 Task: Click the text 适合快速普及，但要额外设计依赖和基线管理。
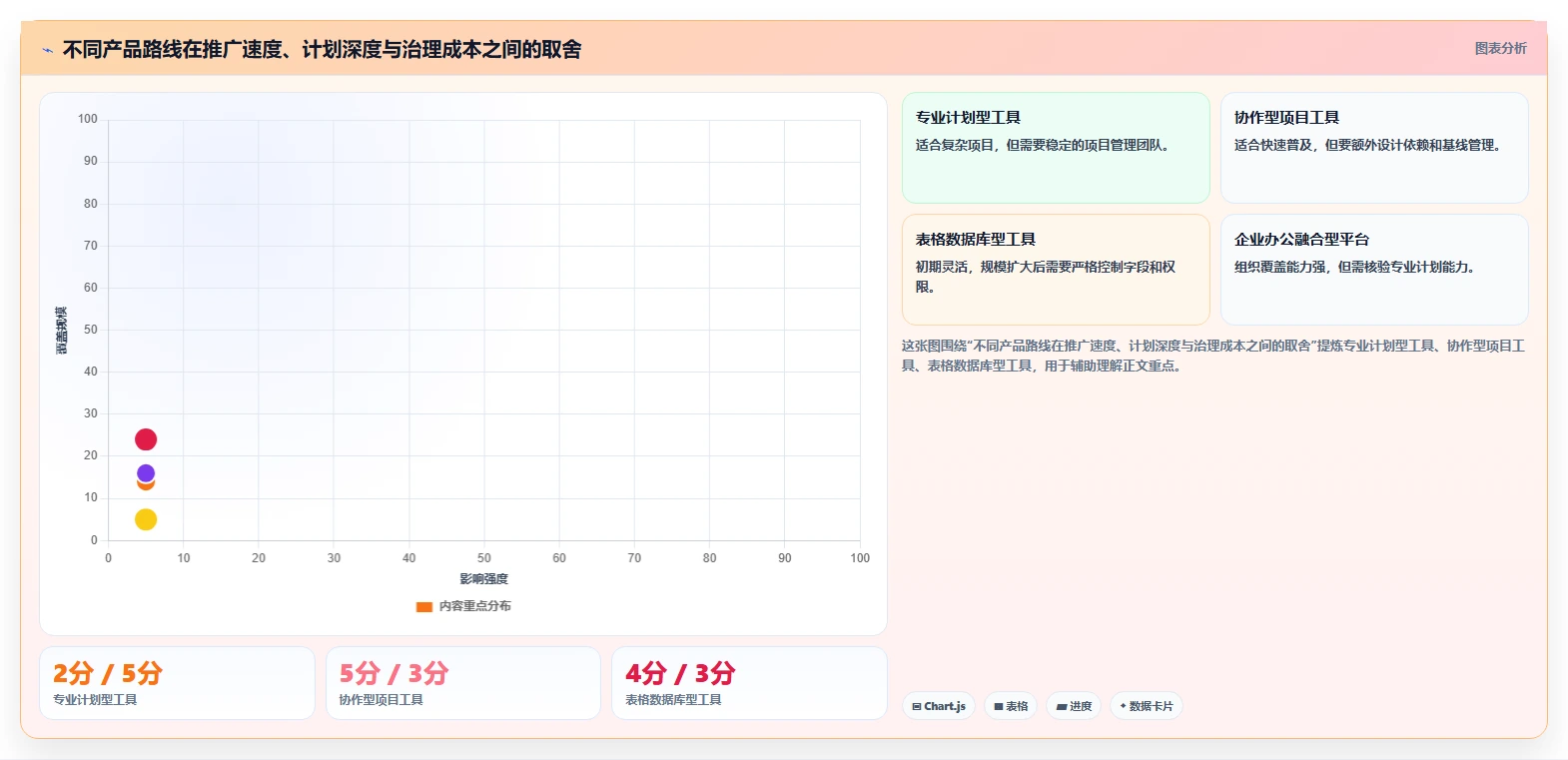coord(1369,145)
